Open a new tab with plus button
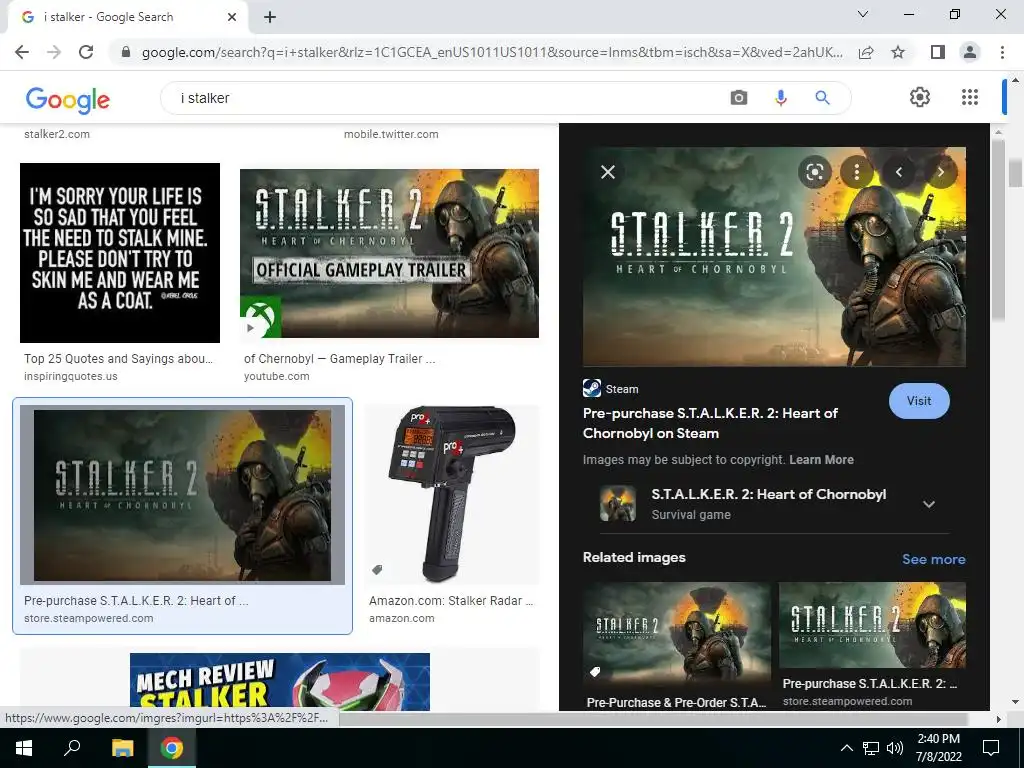 [270, 18]
